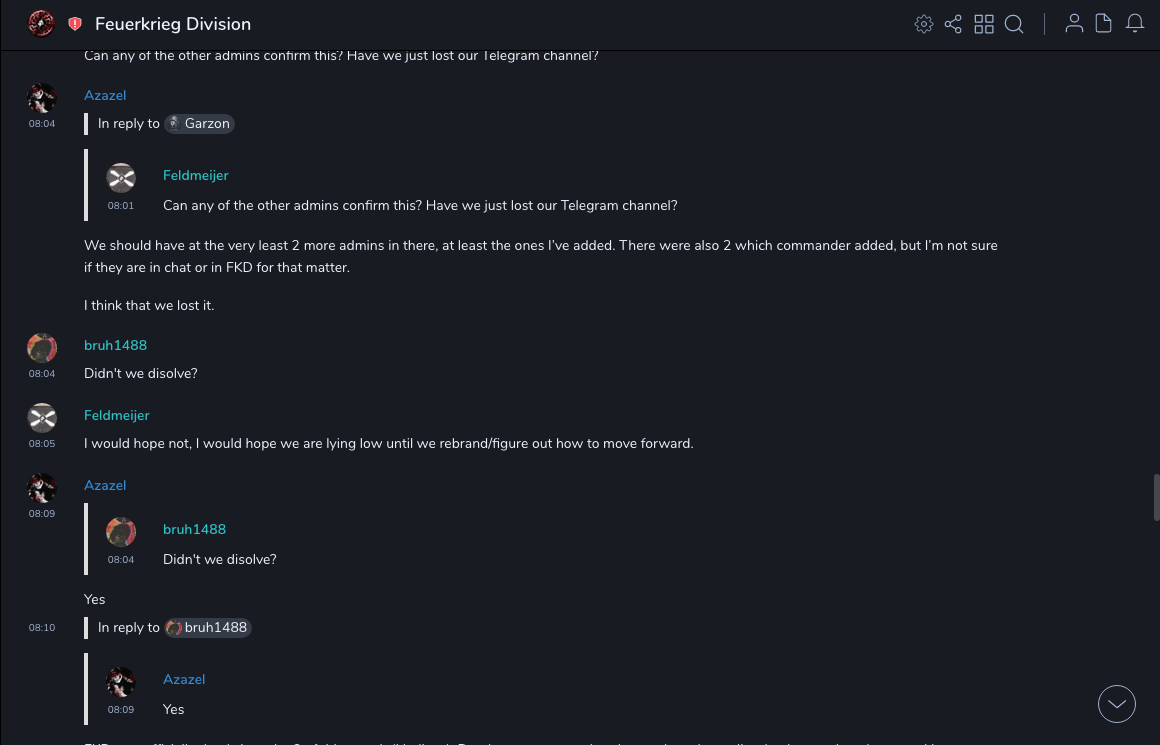
Task: Click the Garzon mention pill
Action: pyautogui.click(x=200, y=124)
